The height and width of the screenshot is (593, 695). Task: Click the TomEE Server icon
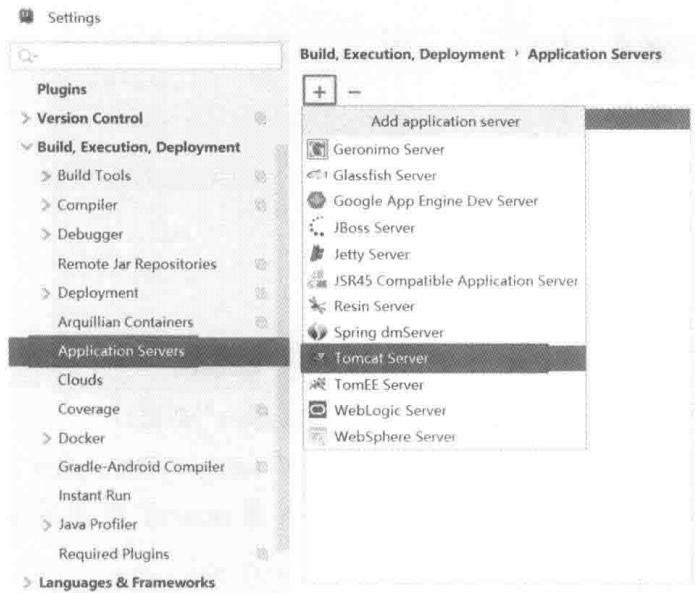click(x=318, y=384)
